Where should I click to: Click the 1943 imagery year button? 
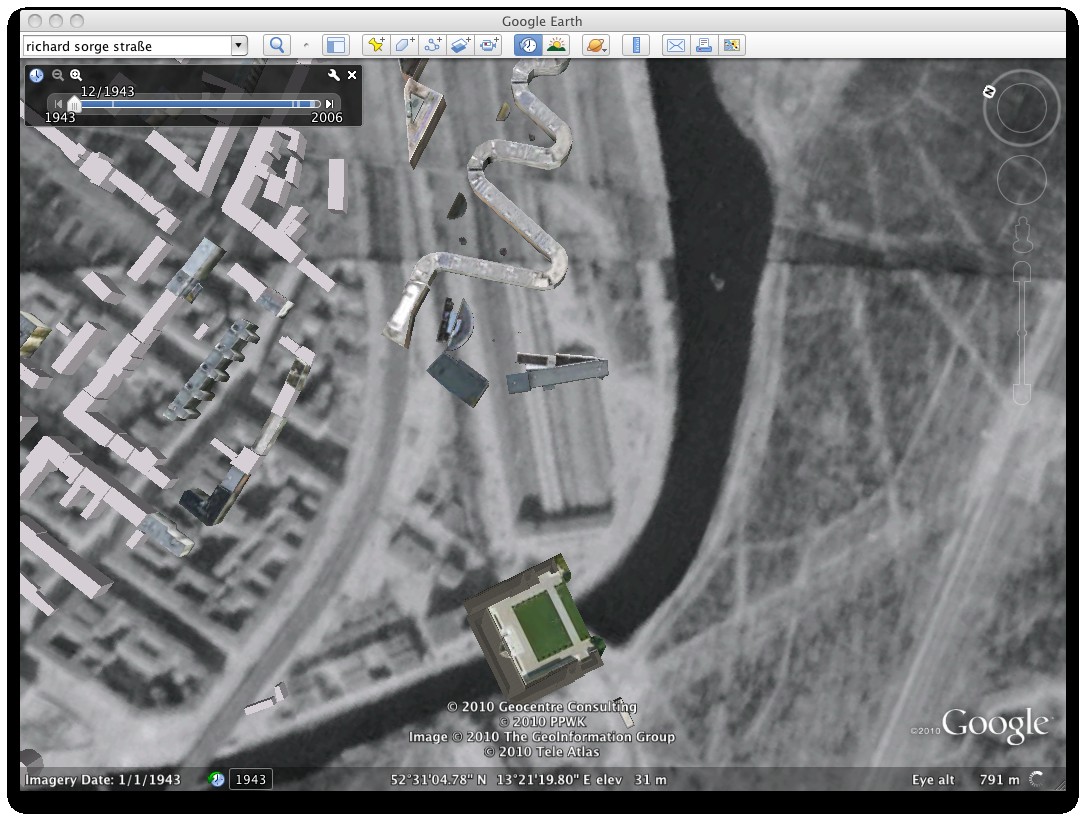(250, 780)
